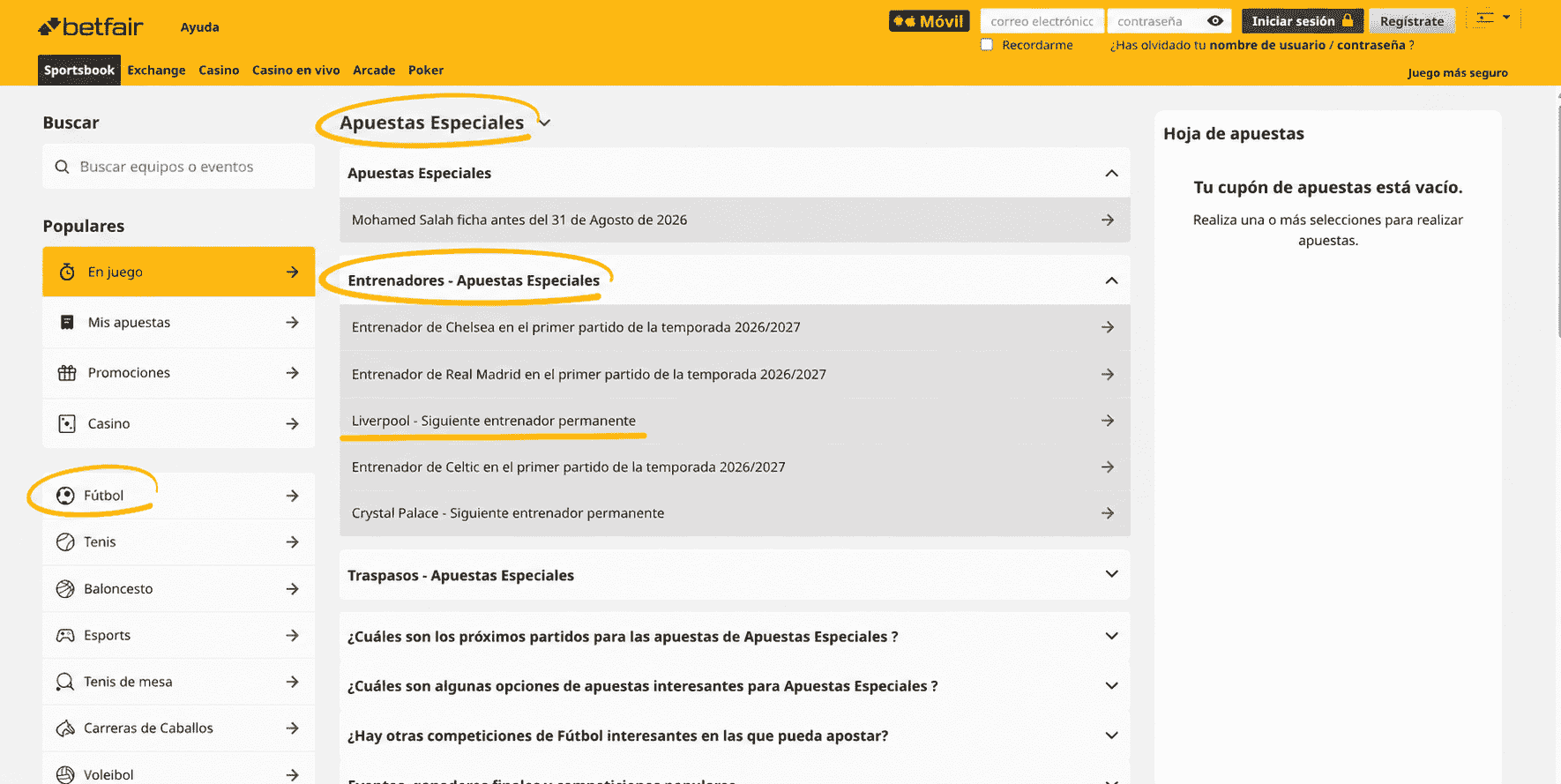This screenshot has height=784, width=1561.
Task: Expand the Traspasos - Apuestas Especiales section
Action: pyautogui.click(x=1111, y=574)
